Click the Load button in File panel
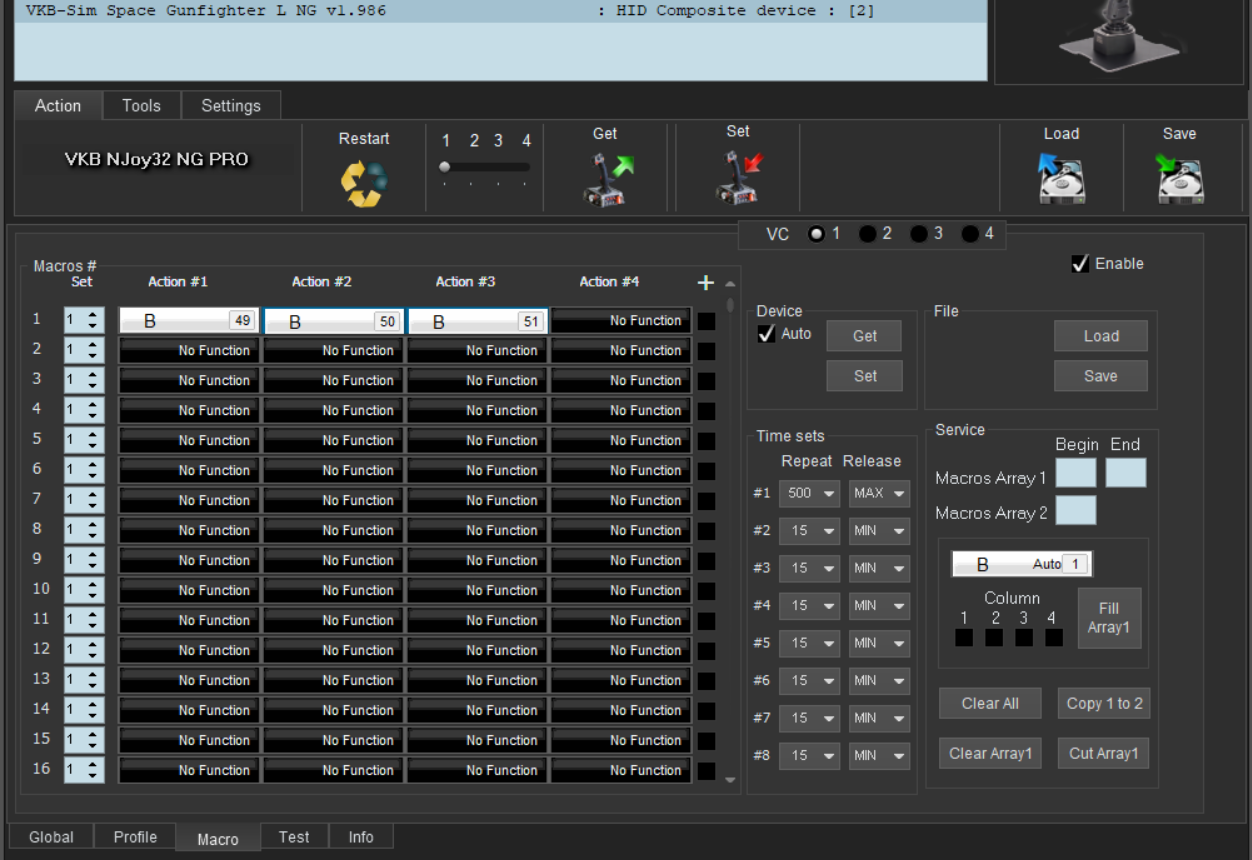1252x860 pixels. 1101,336
